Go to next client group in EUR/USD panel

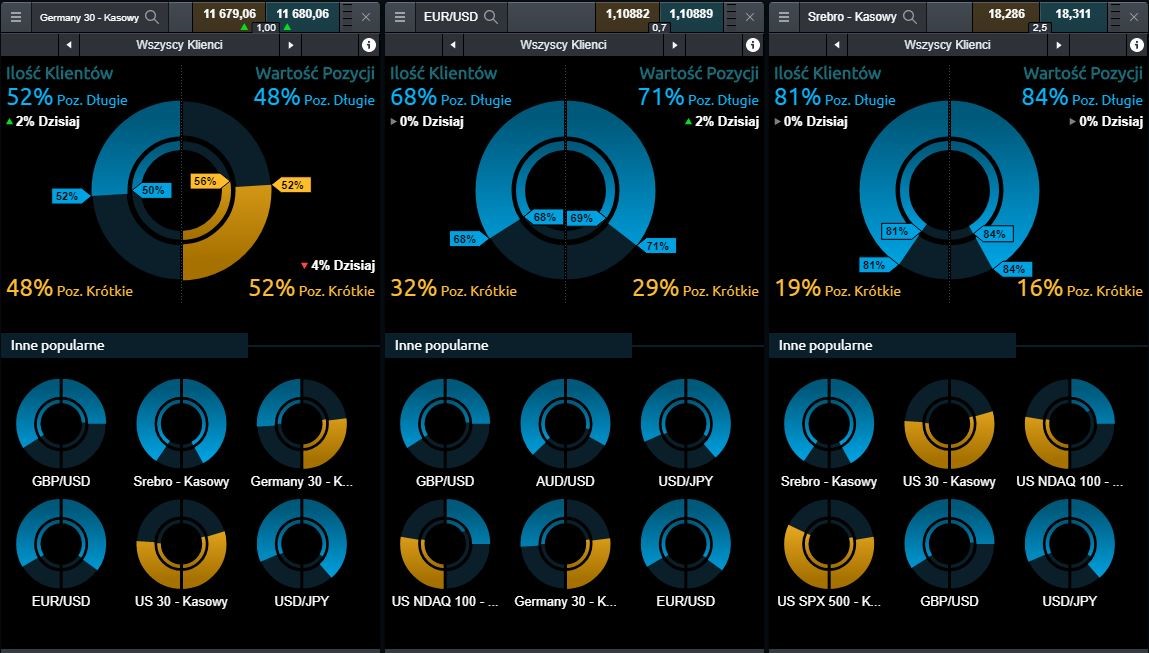pyautogui.click(x=675, y=45)
